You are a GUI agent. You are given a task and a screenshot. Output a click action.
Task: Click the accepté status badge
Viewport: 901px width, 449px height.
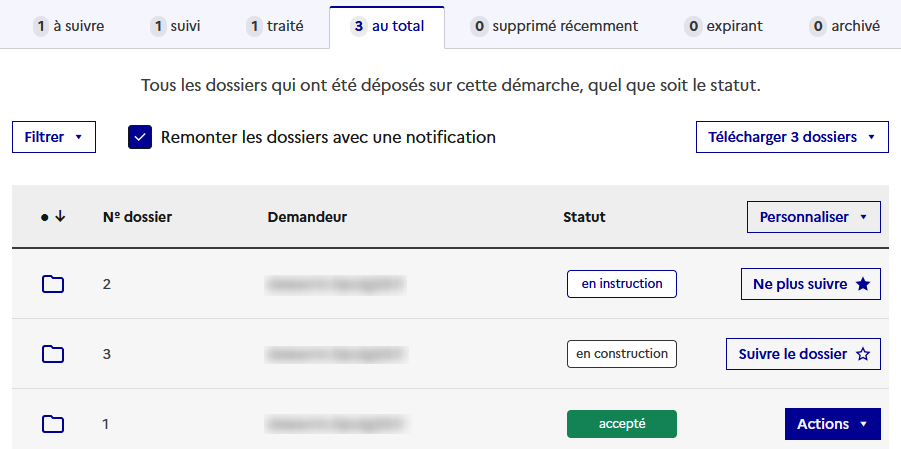click(622, 424)
